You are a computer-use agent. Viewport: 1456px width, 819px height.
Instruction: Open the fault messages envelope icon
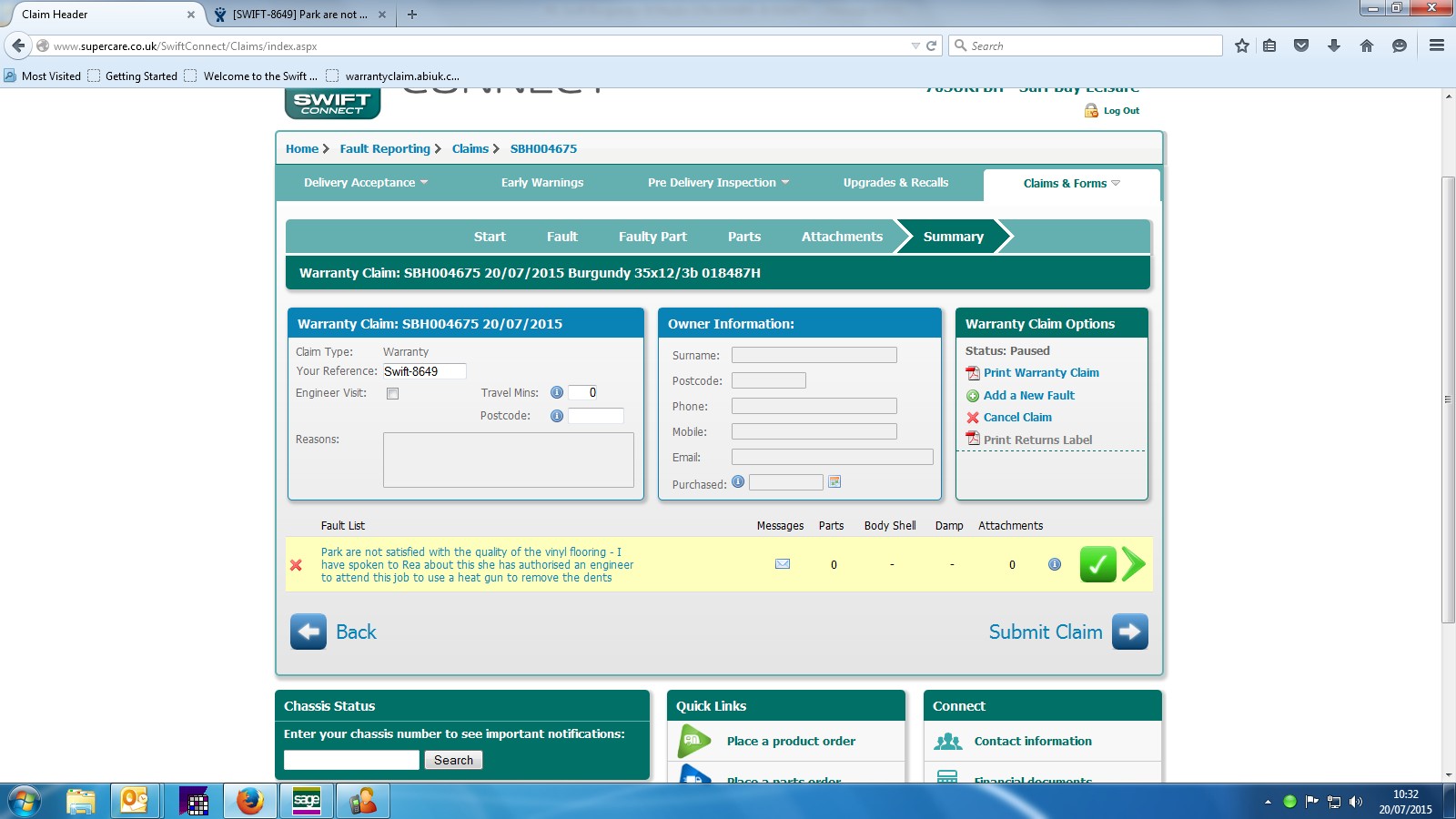click(782, 564)
